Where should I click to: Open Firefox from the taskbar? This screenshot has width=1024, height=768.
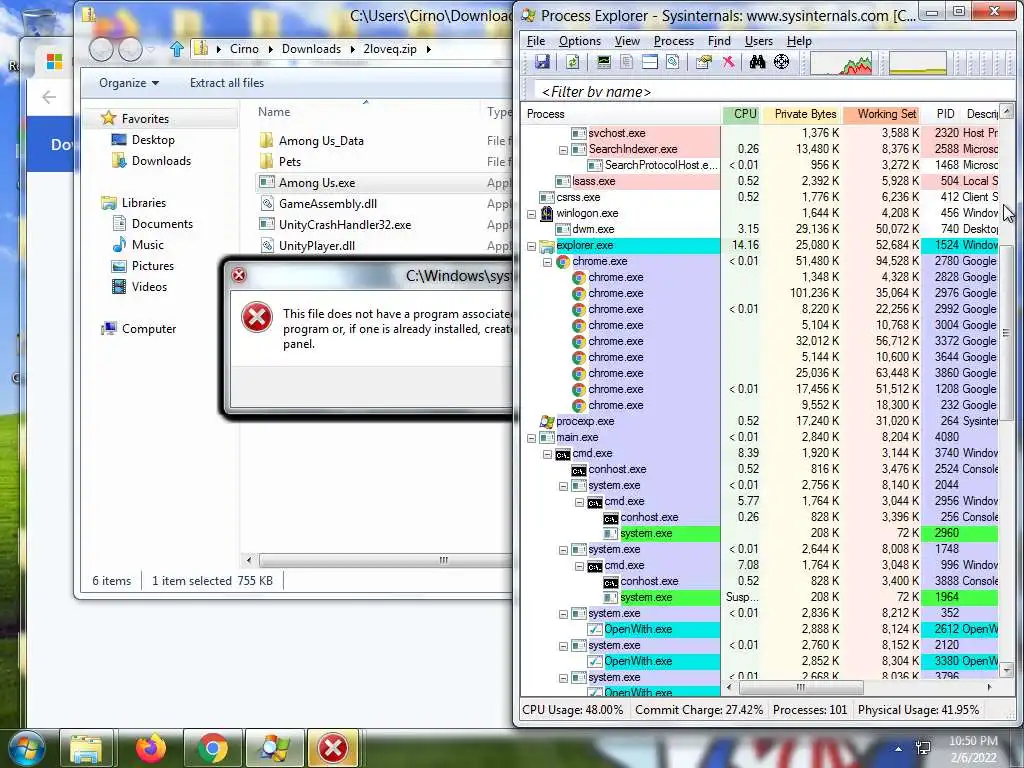(151, 748)
